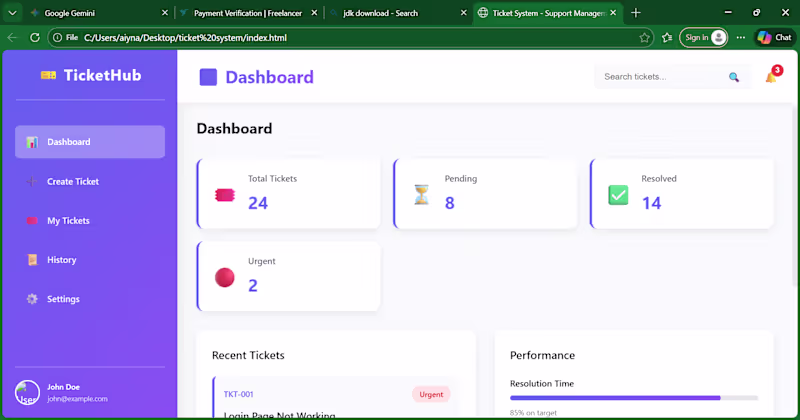
Task: View site info File icon in address bar
Action: tap(66, 37)
